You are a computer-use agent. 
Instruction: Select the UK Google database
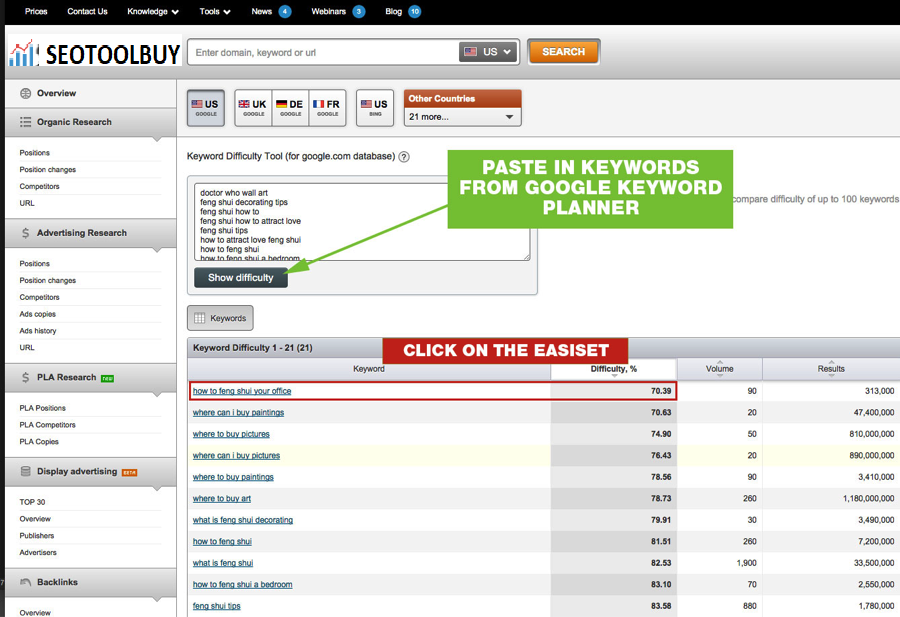[253, 107]
